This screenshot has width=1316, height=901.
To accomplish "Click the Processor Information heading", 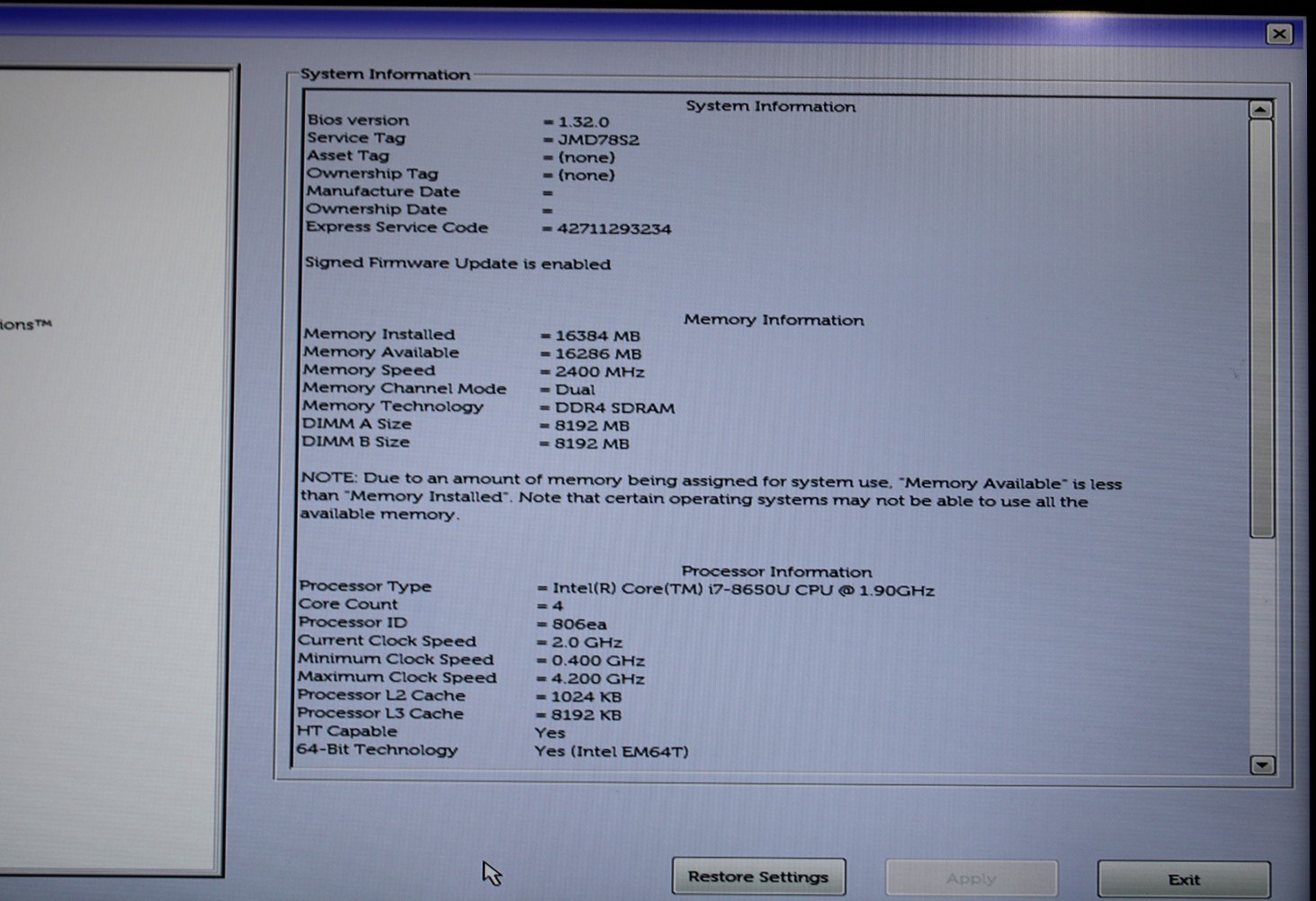I will coord(776,572).
